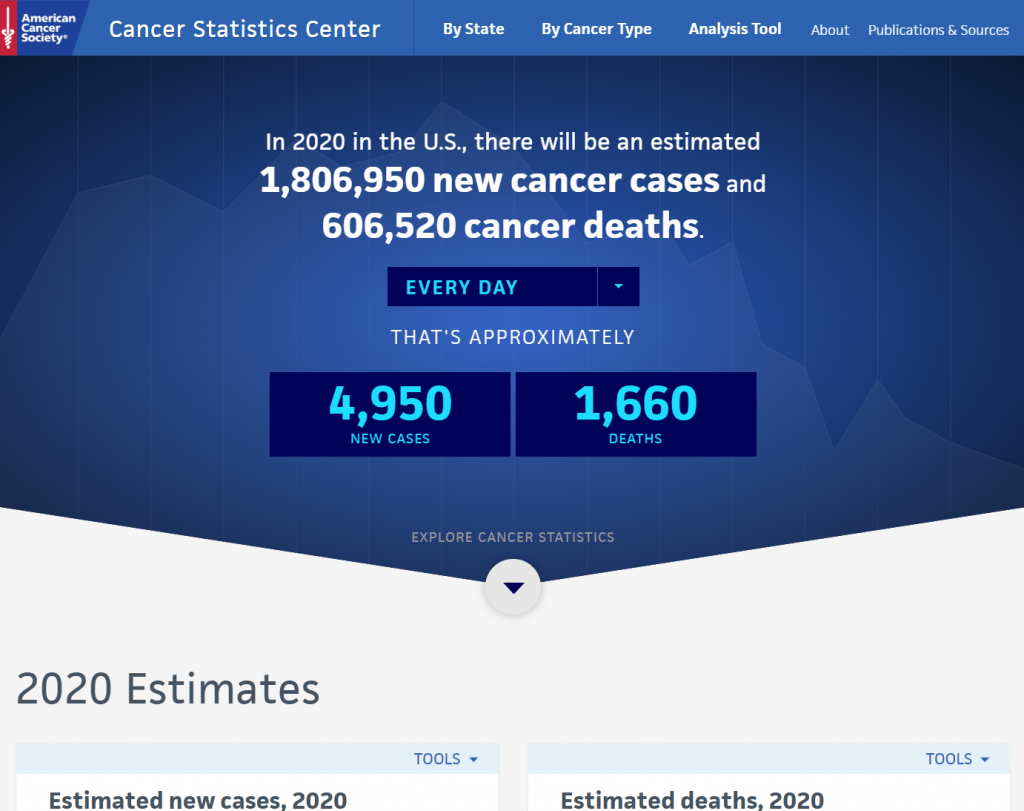Expand the TOOLS menu for new cases panel
Screen dimensions: 1024x811
(446, 759)
